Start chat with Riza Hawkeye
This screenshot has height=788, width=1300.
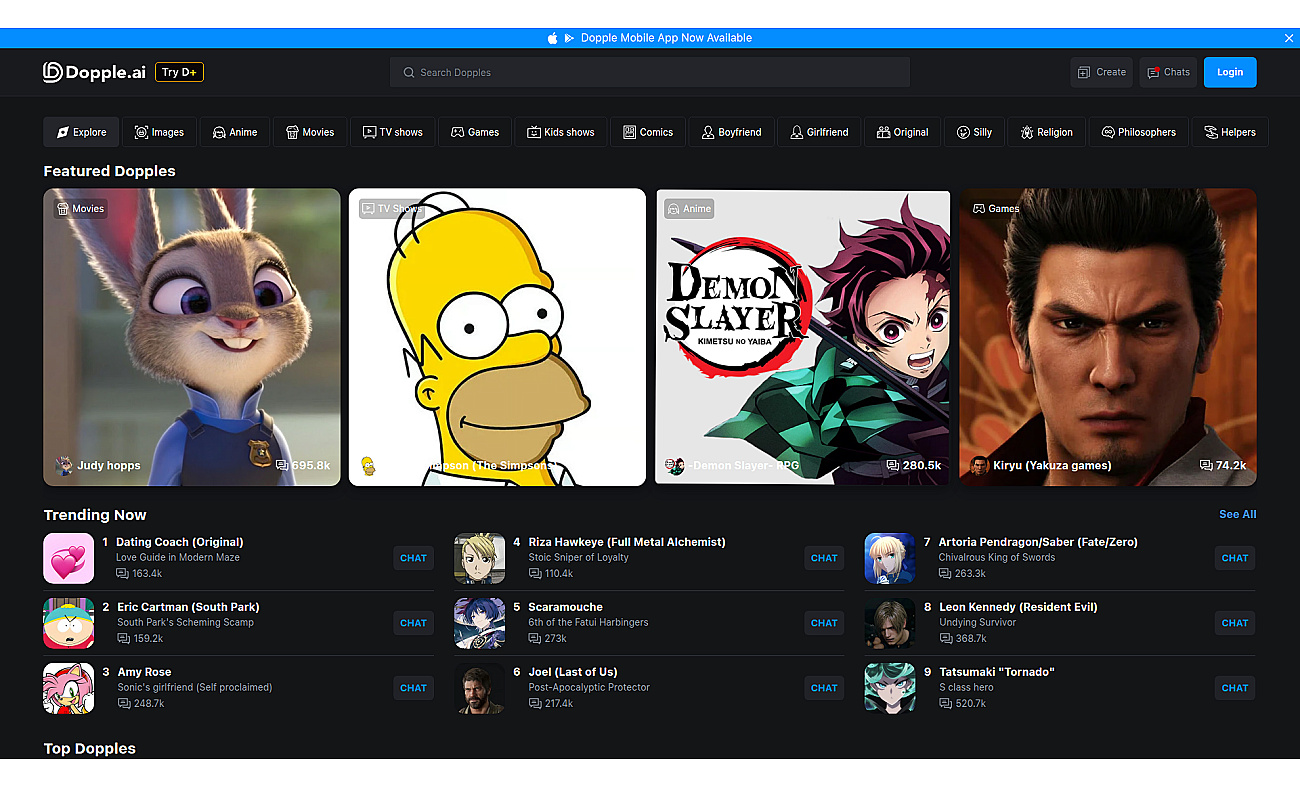pos(825,558)
